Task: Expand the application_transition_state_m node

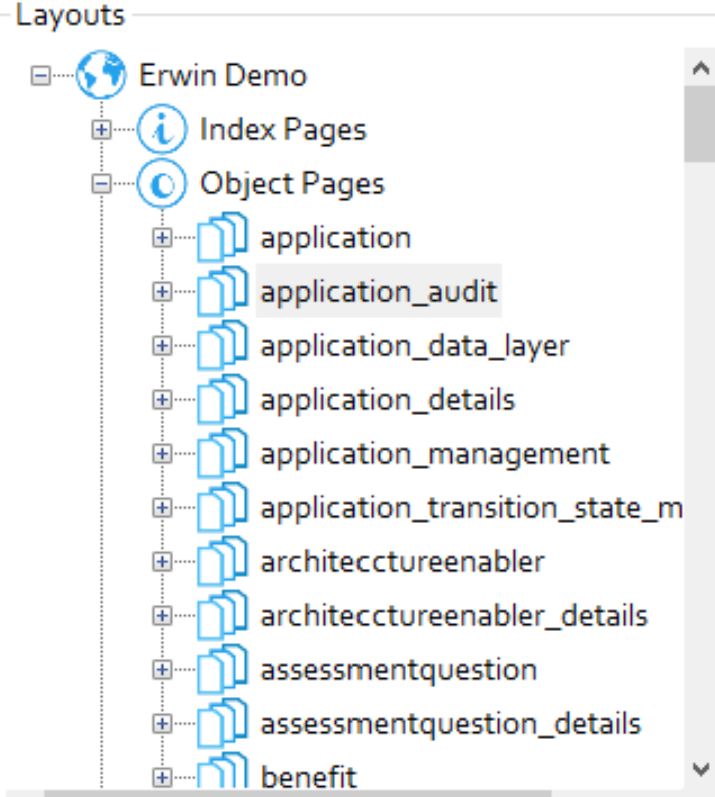Action: (162, 507)
